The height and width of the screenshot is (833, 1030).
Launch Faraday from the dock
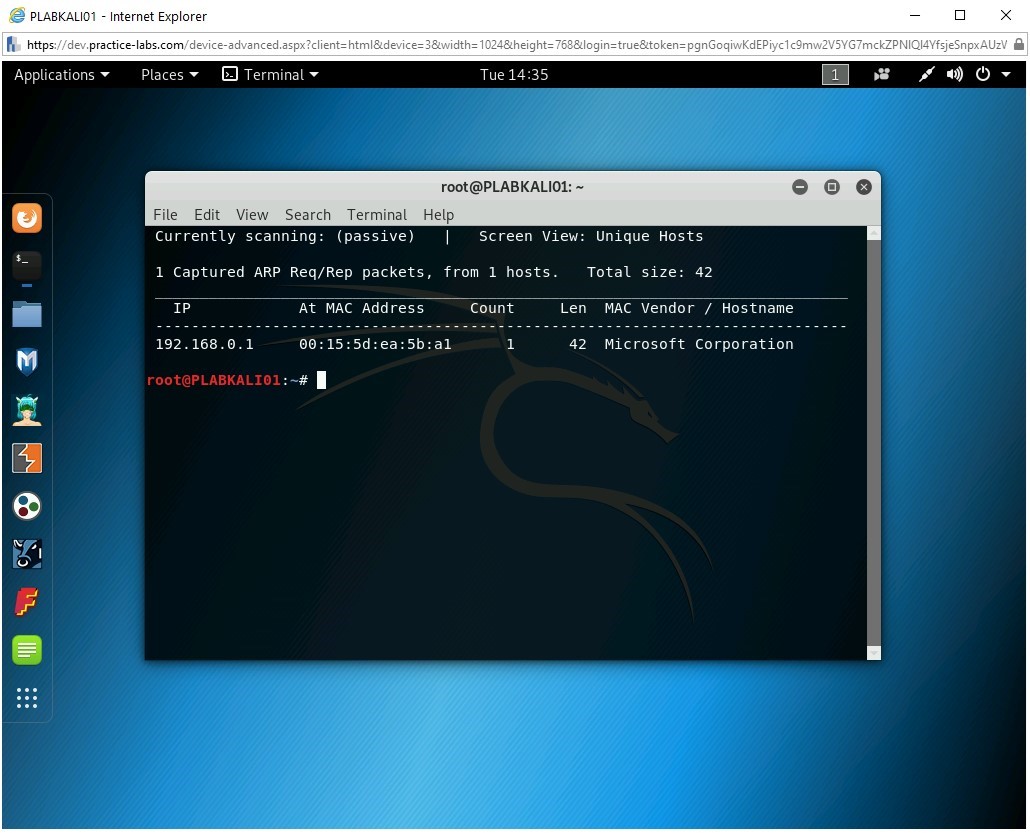coord(27,601)
